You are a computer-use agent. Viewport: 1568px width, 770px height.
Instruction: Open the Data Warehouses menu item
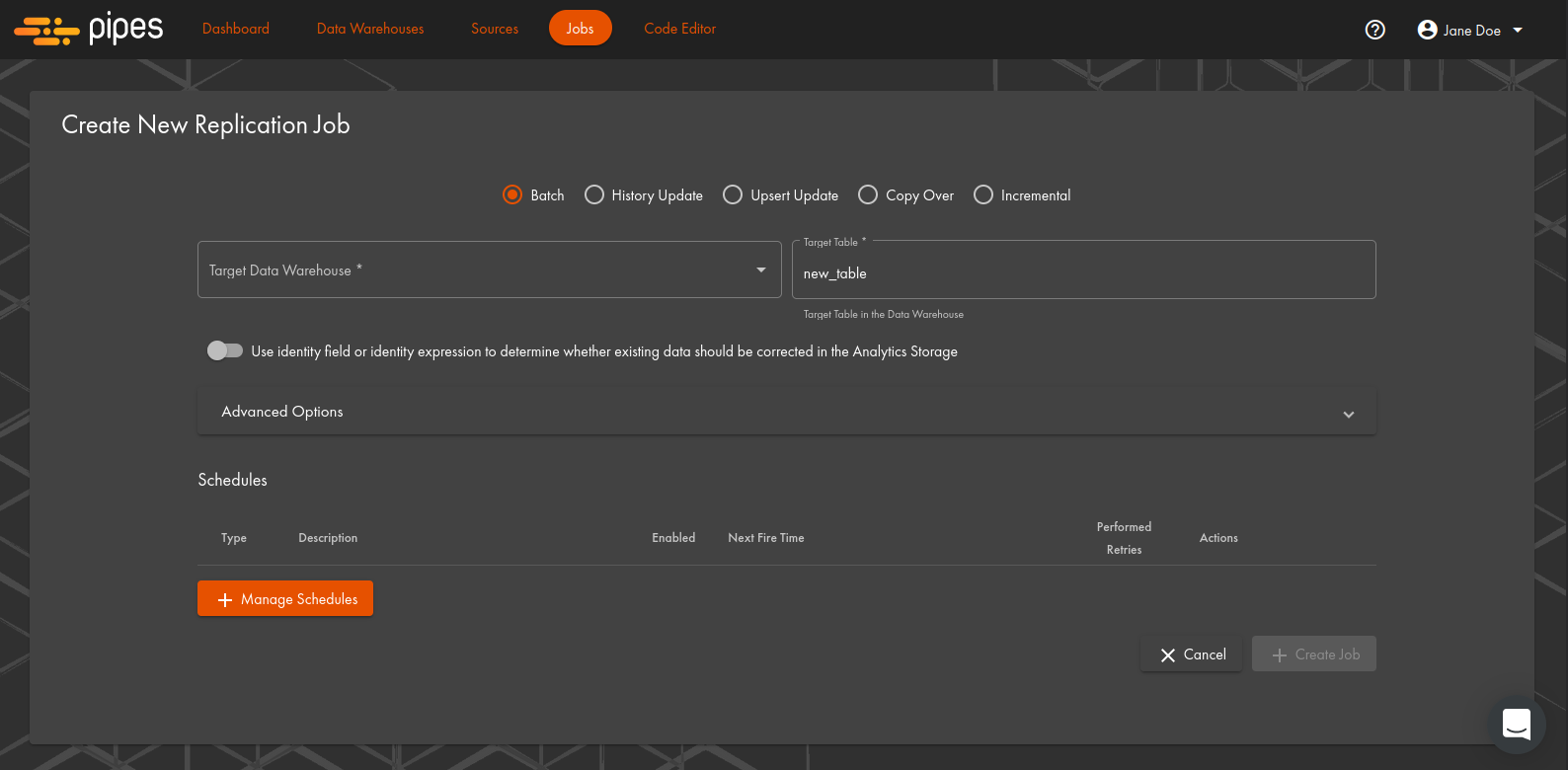pyautogui.click(x=370, y=29)
